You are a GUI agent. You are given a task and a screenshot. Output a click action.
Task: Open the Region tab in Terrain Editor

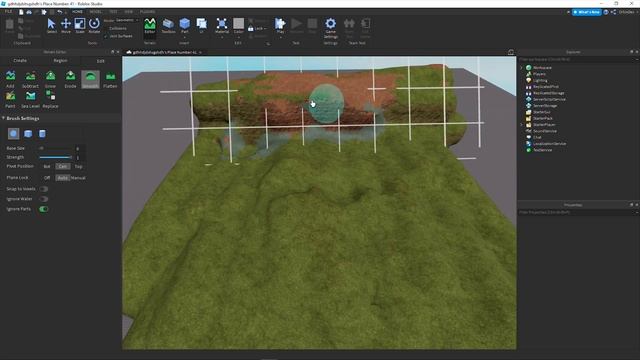(60, 60)
